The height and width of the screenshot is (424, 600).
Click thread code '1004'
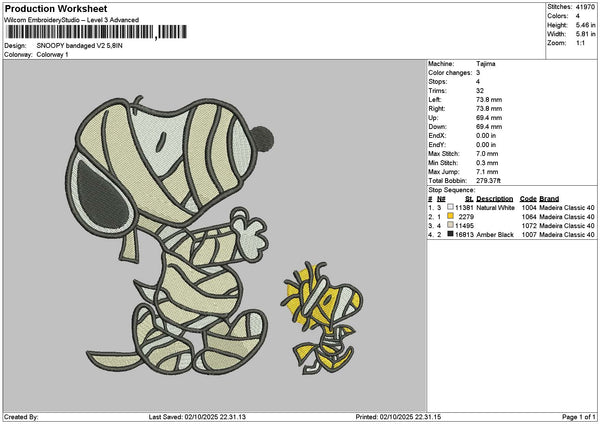coord(529,207)
